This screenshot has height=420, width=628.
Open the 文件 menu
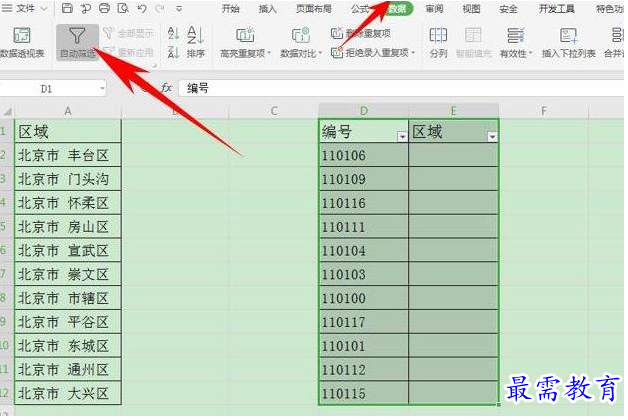pos(25,8)
